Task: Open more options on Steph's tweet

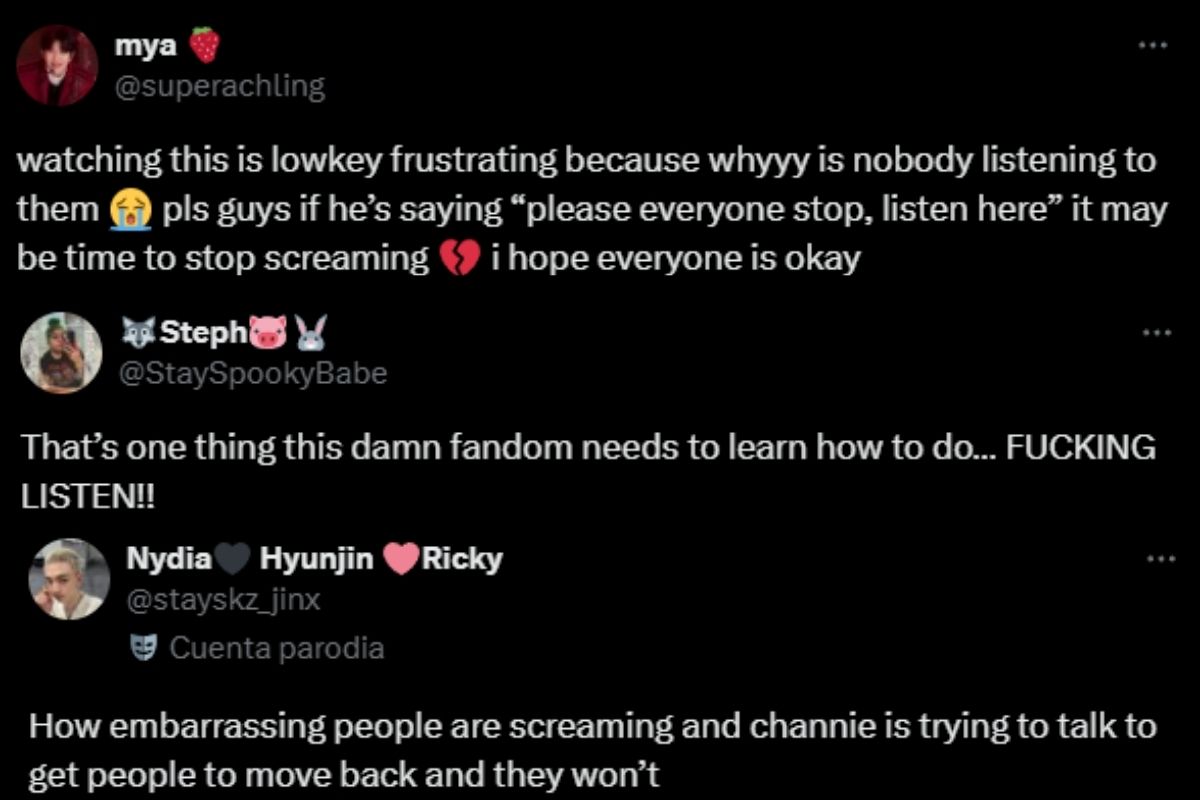Action: 1159,332
